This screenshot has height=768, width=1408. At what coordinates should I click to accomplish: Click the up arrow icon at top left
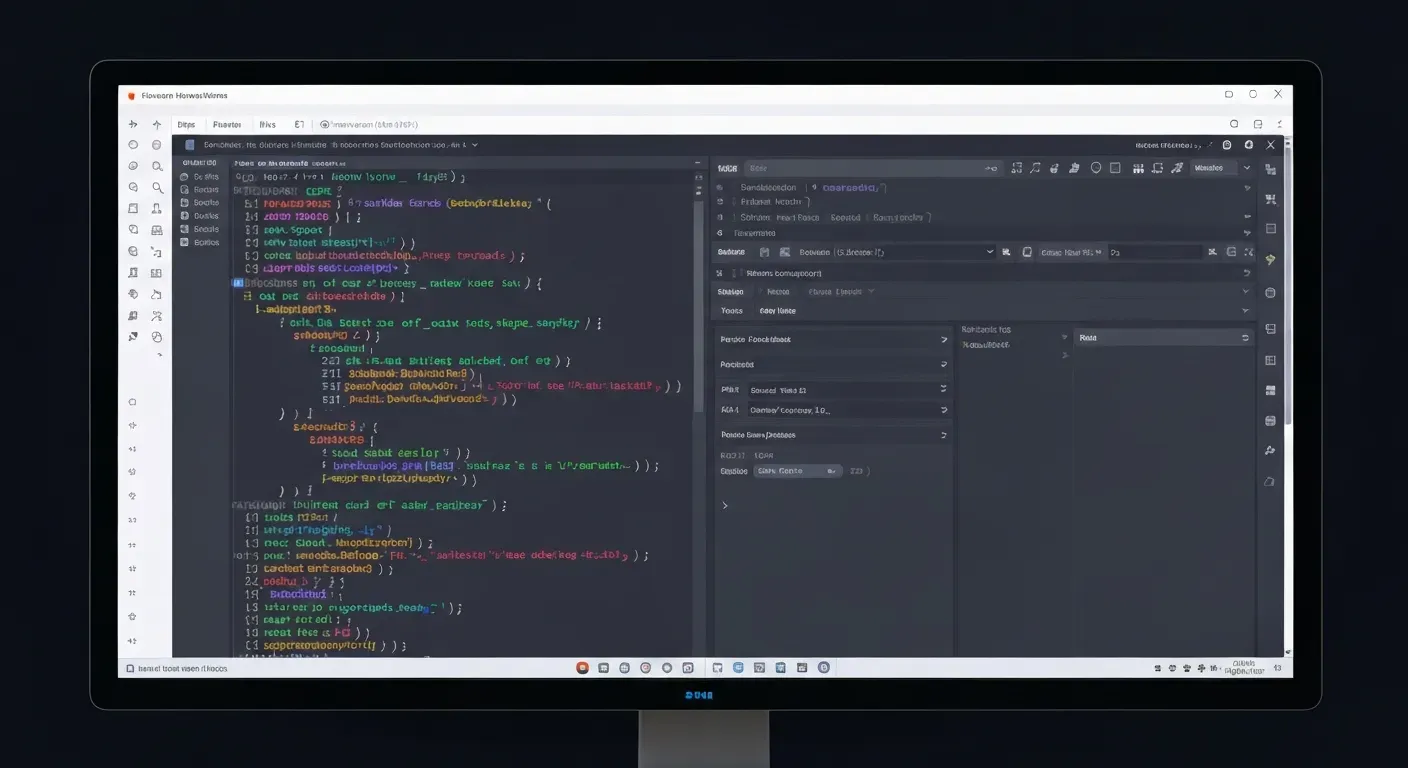(156, 125)
